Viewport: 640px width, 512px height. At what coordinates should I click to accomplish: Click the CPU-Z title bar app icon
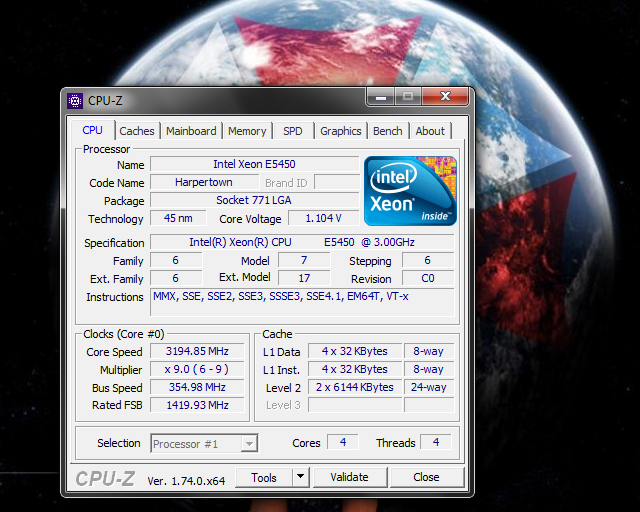(75, 100)
